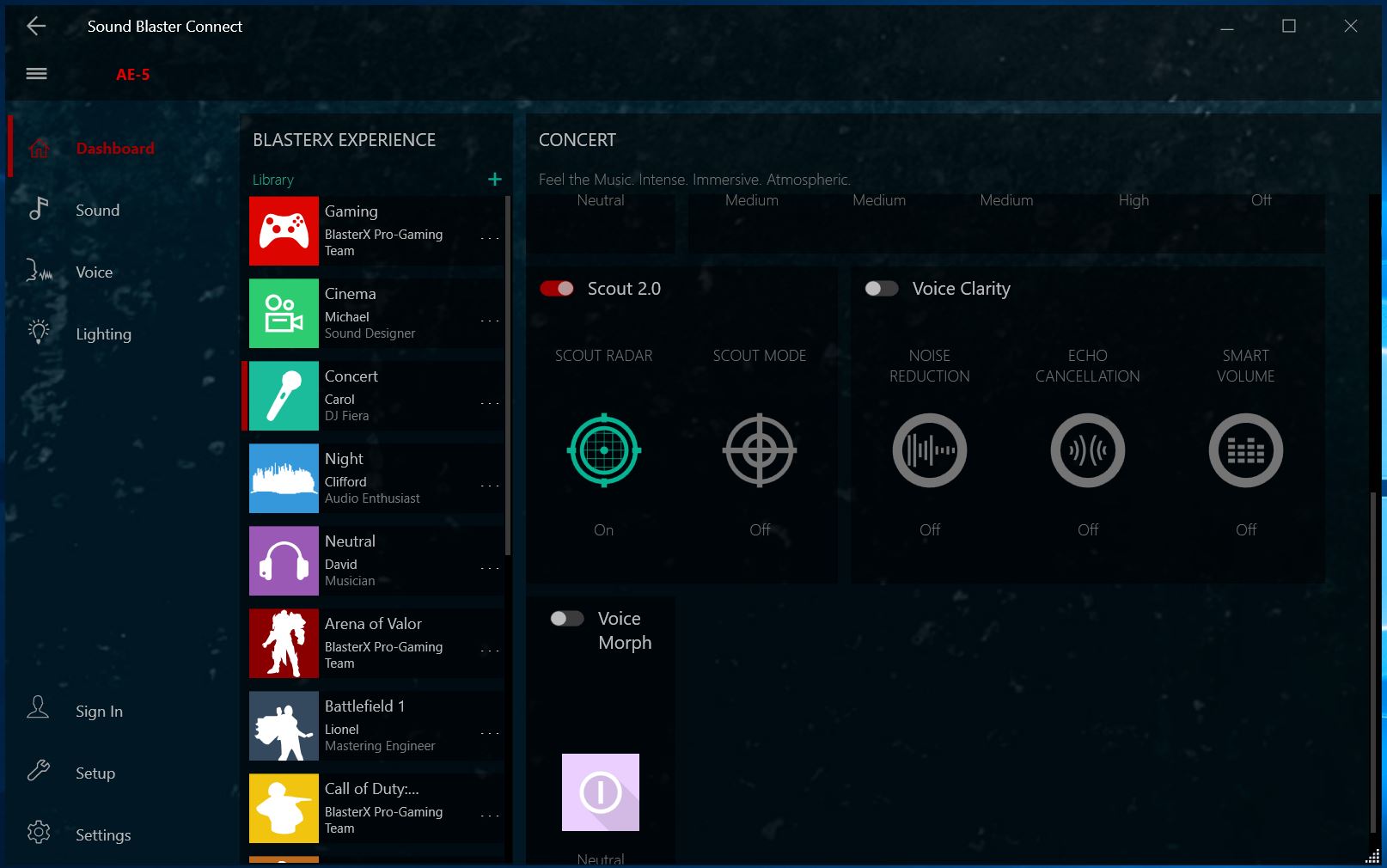Click the Echo Cancellation icon
This screenshot has width=1387, height=868.
[1088, 450]
